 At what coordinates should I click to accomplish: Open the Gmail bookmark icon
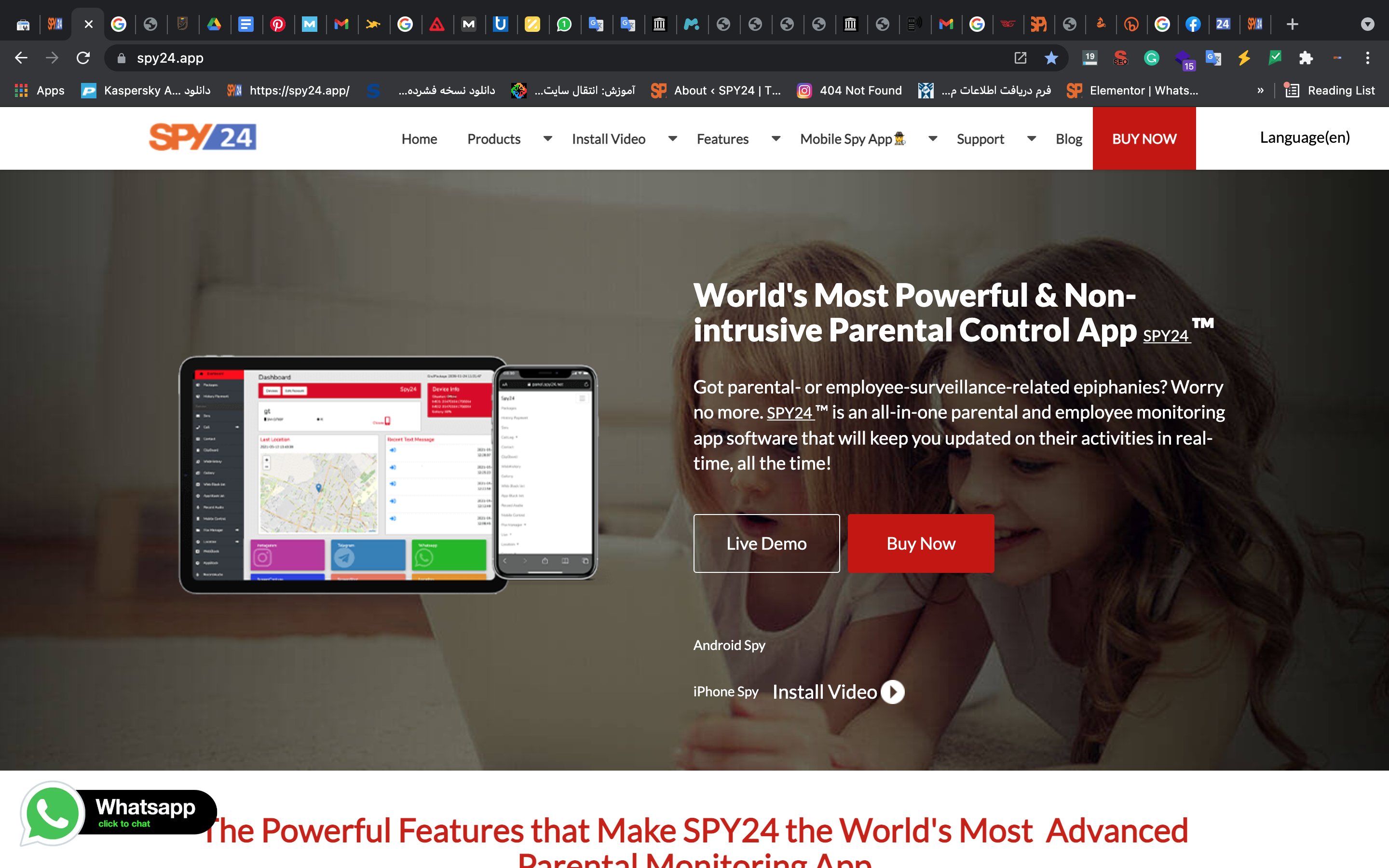[x=342, y=24]
